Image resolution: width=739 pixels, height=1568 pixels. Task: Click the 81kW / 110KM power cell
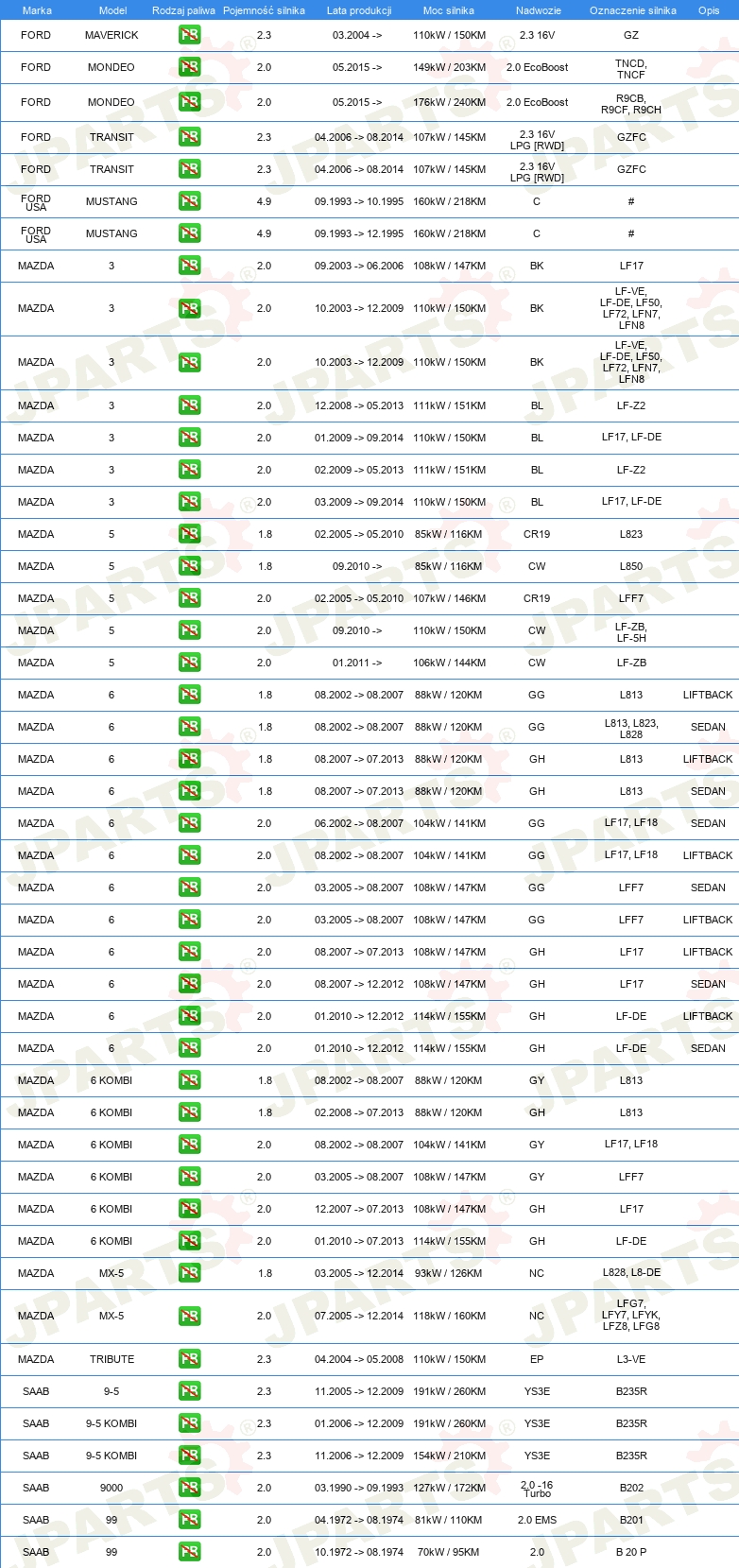pyautogui.click(x=449, y=1520)
